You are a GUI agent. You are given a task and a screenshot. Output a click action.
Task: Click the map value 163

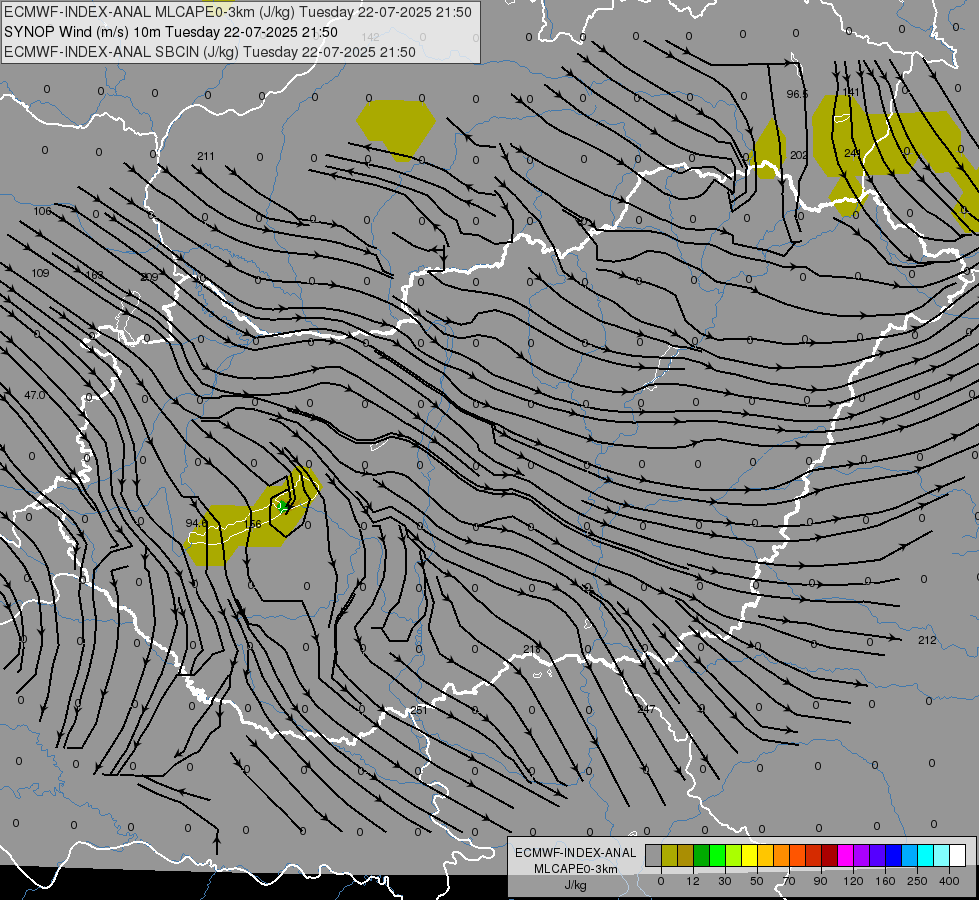tap(94, 275)
